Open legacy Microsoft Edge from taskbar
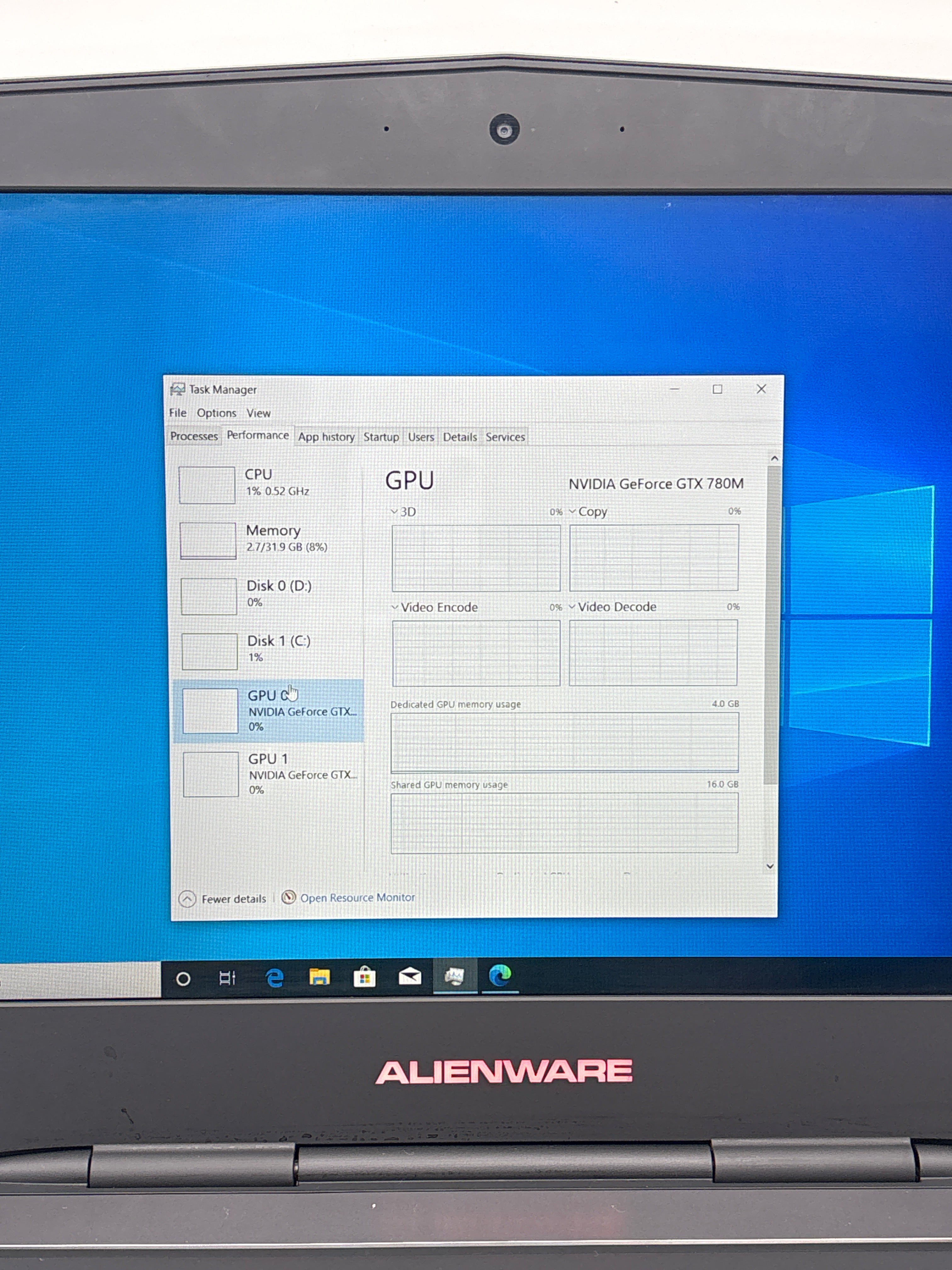This screenshot has height=1270, width=952. [274, 978]
